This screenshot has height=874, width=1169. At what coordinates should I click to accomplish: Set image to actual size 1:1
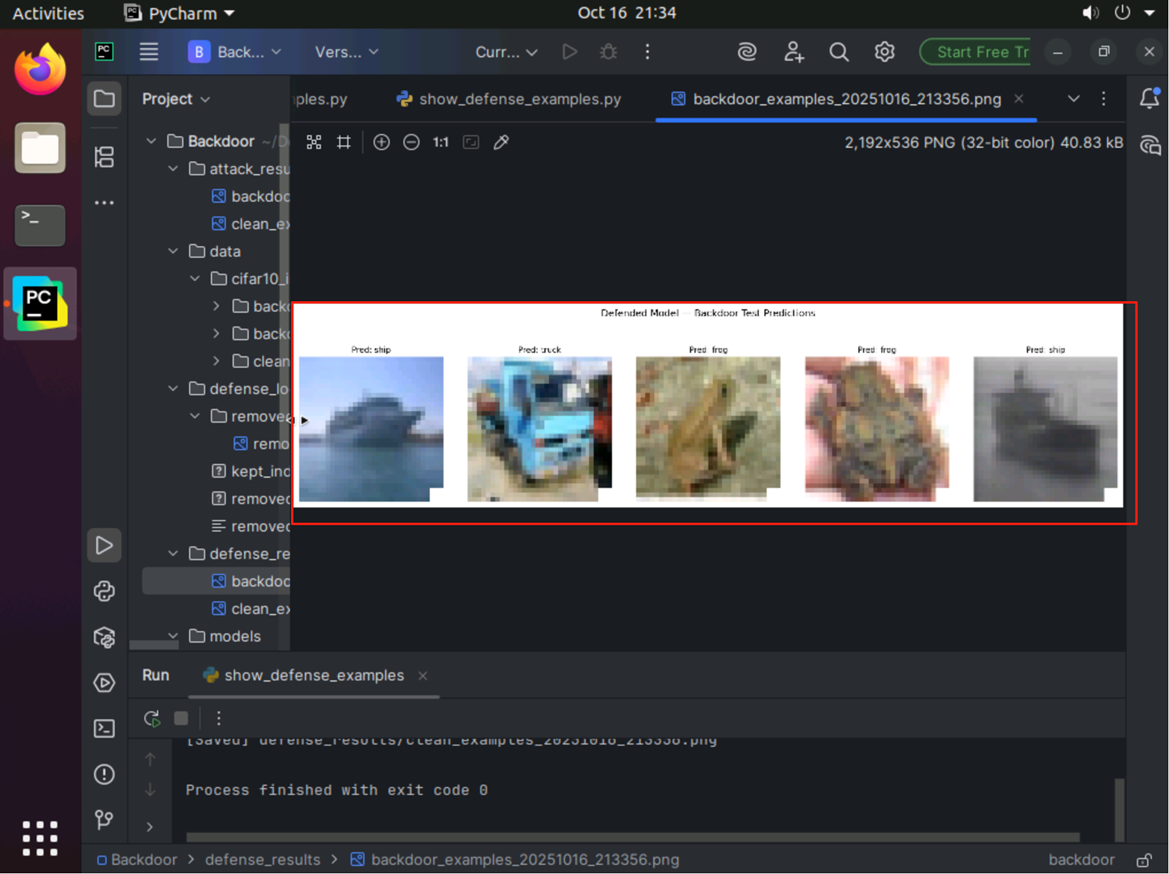441,143
